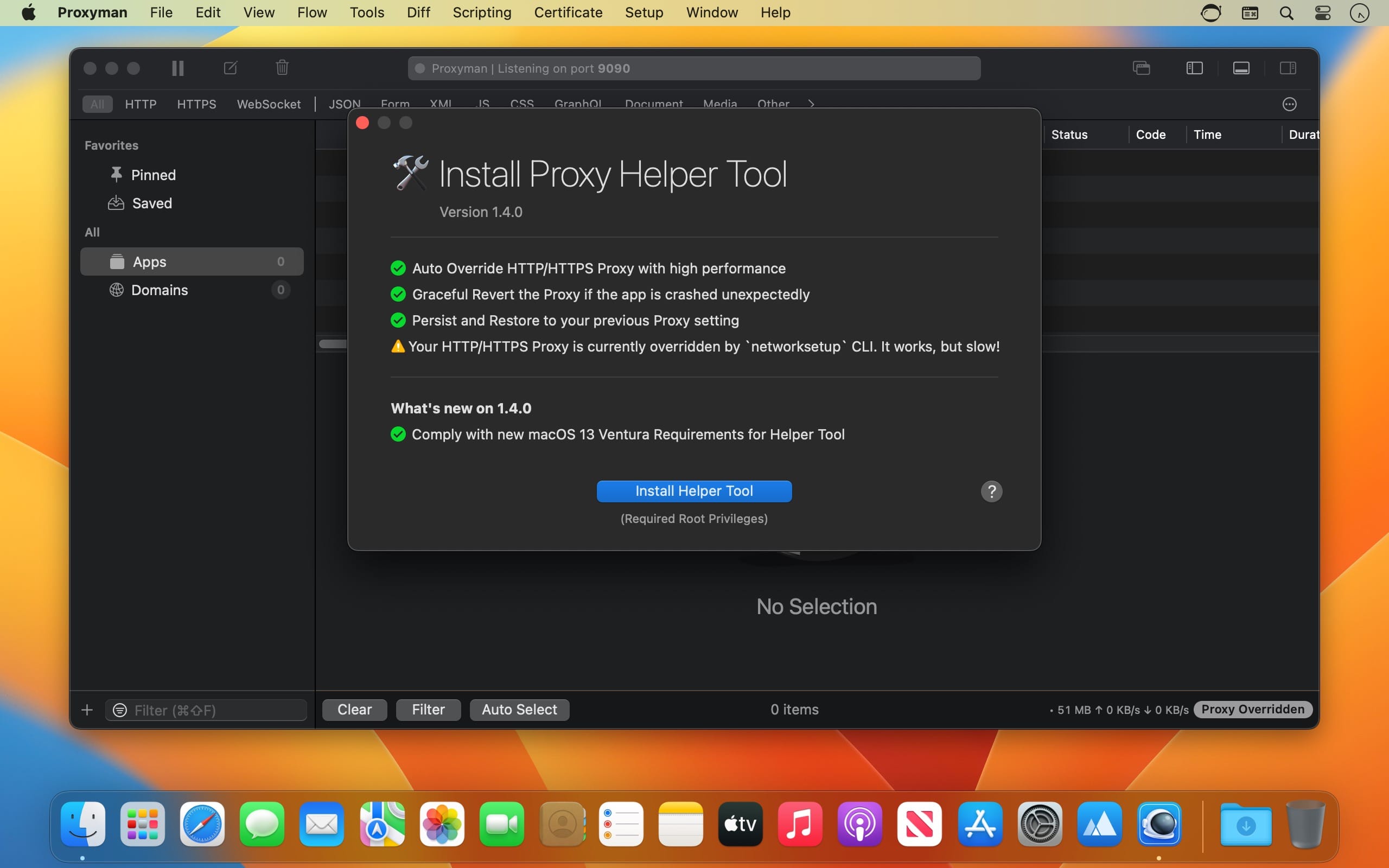The height and width of the screenshot is (868, 1389).
Task: Toggle the bottom detail panel icon
Action: coord(1241,68)
